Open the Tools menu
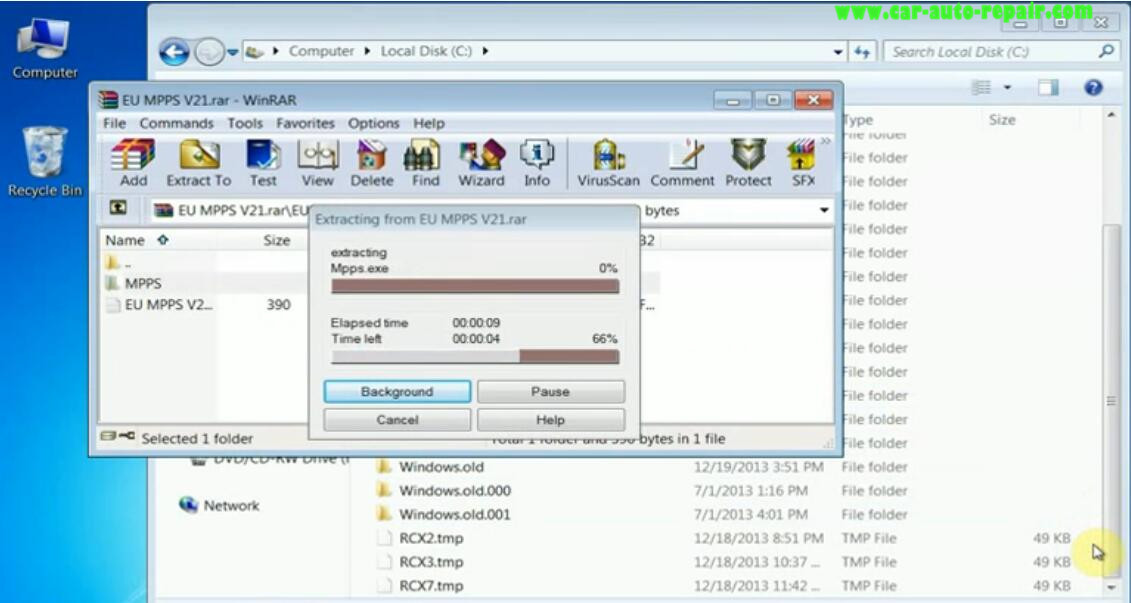 click(245, 123)
